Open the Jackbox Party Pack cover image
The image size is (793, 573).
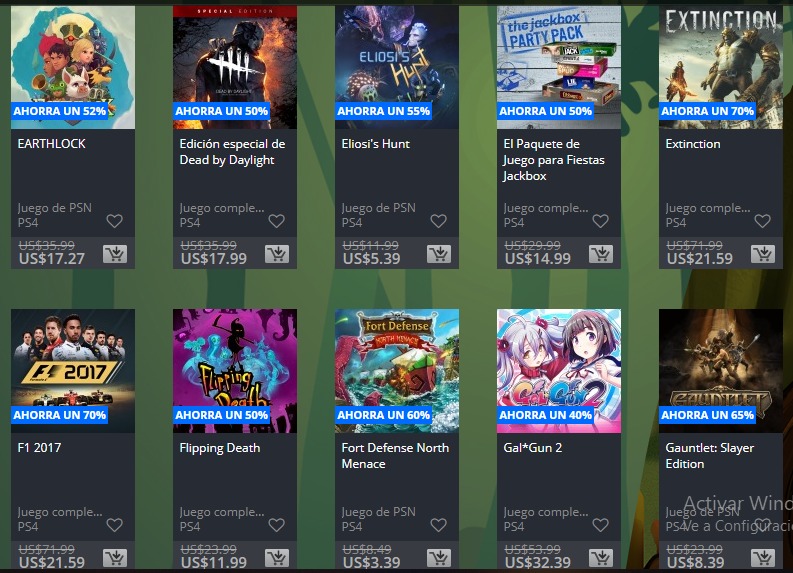tap(559, 67)
